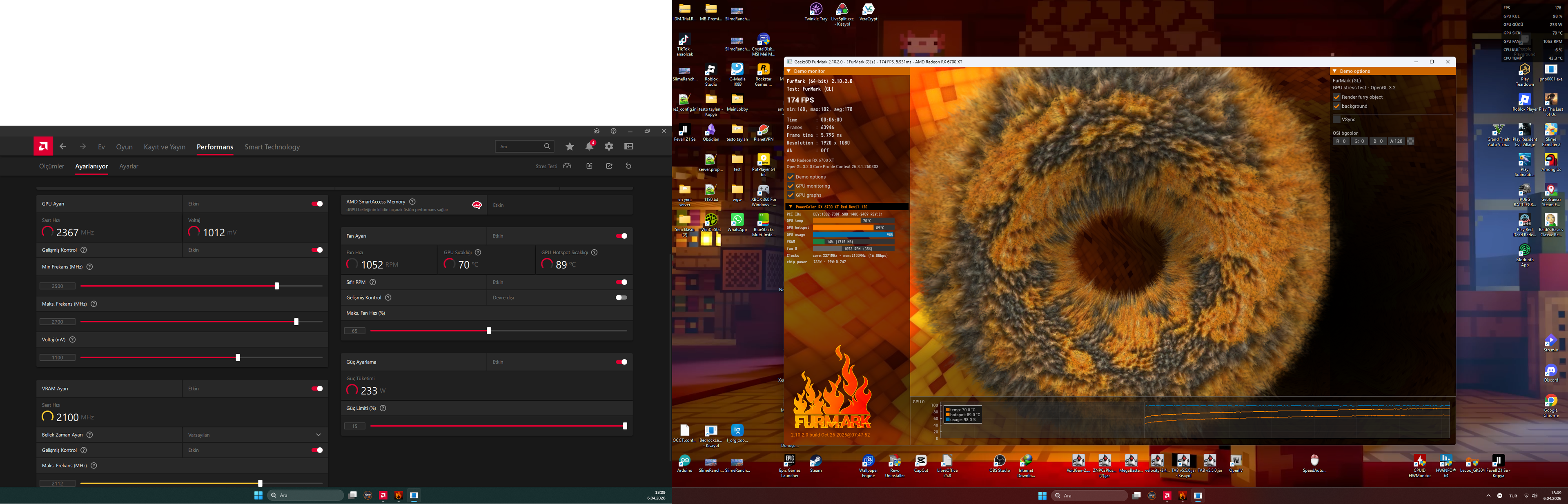Toggle VRAM Gelişmiş Kontrol switch
Viewport: 1568px width, 504px height.
coord(317,451)
